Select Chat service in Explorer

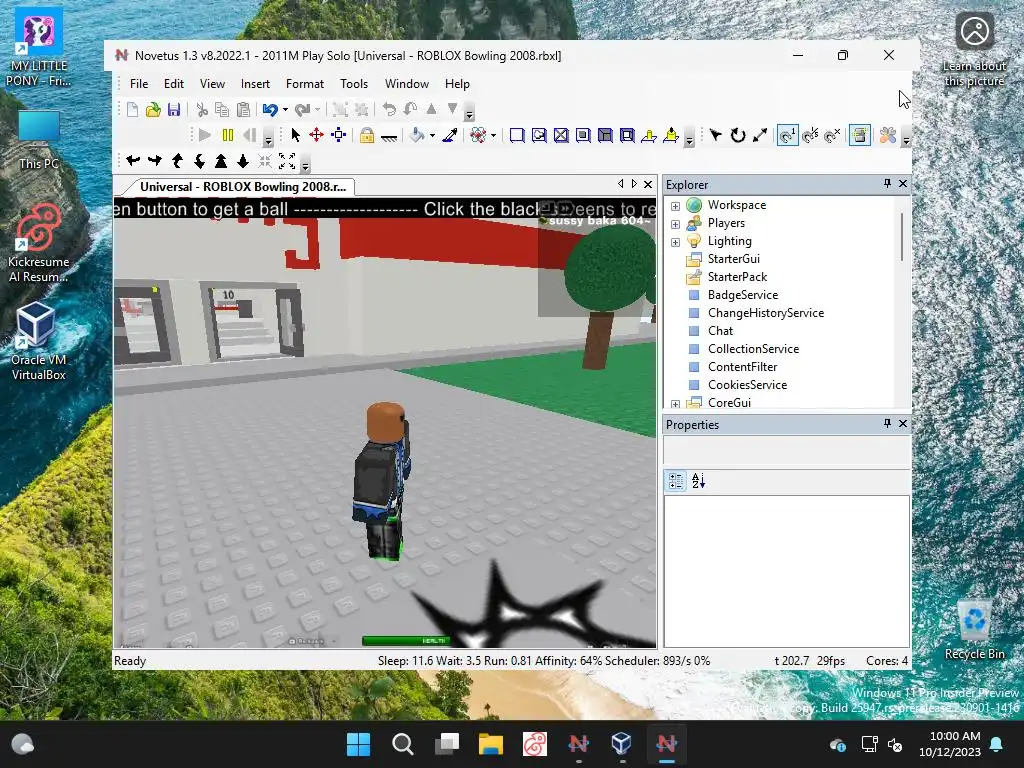point(720,330)
